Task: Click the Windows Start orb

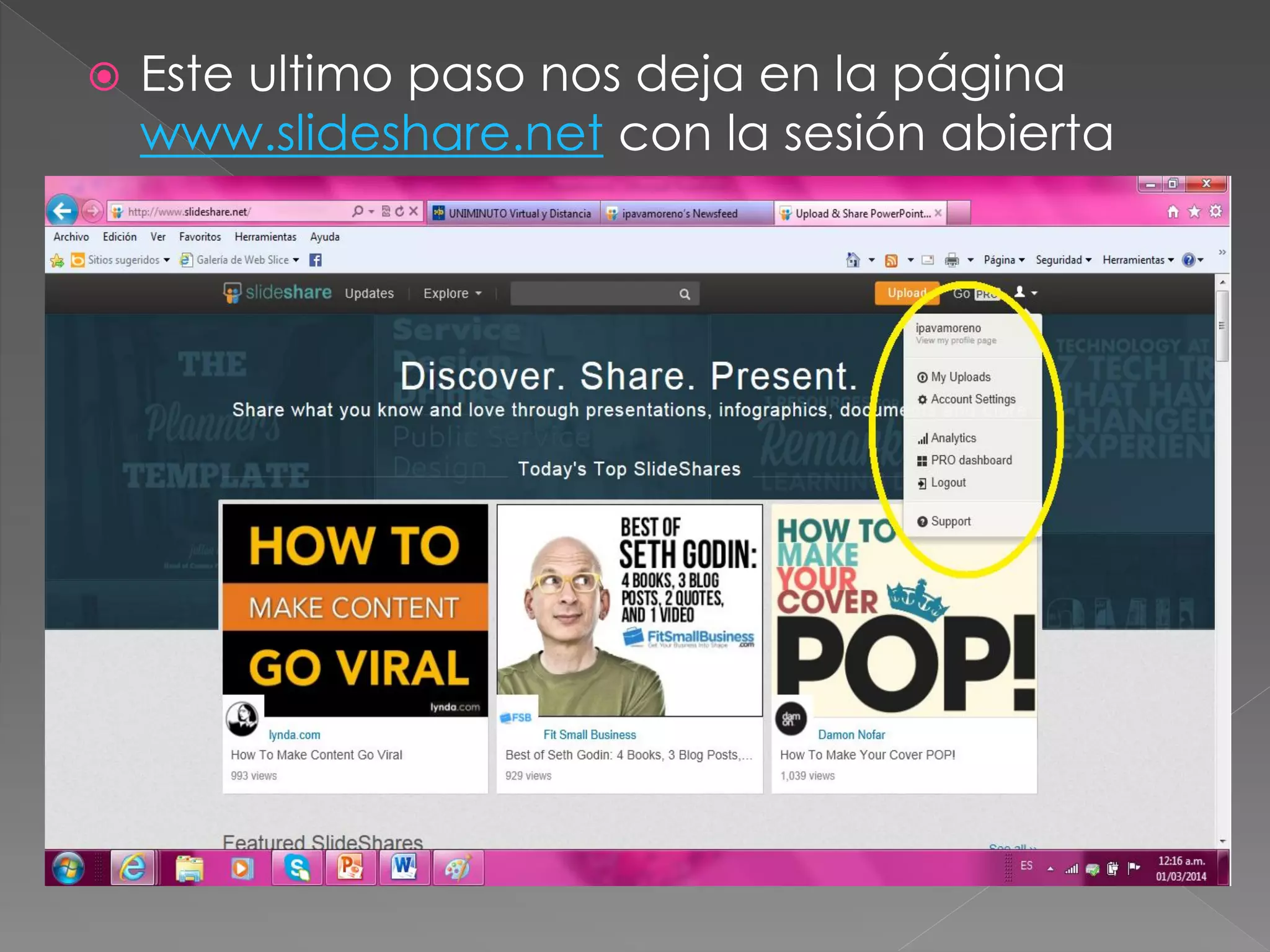Action: 68,868
